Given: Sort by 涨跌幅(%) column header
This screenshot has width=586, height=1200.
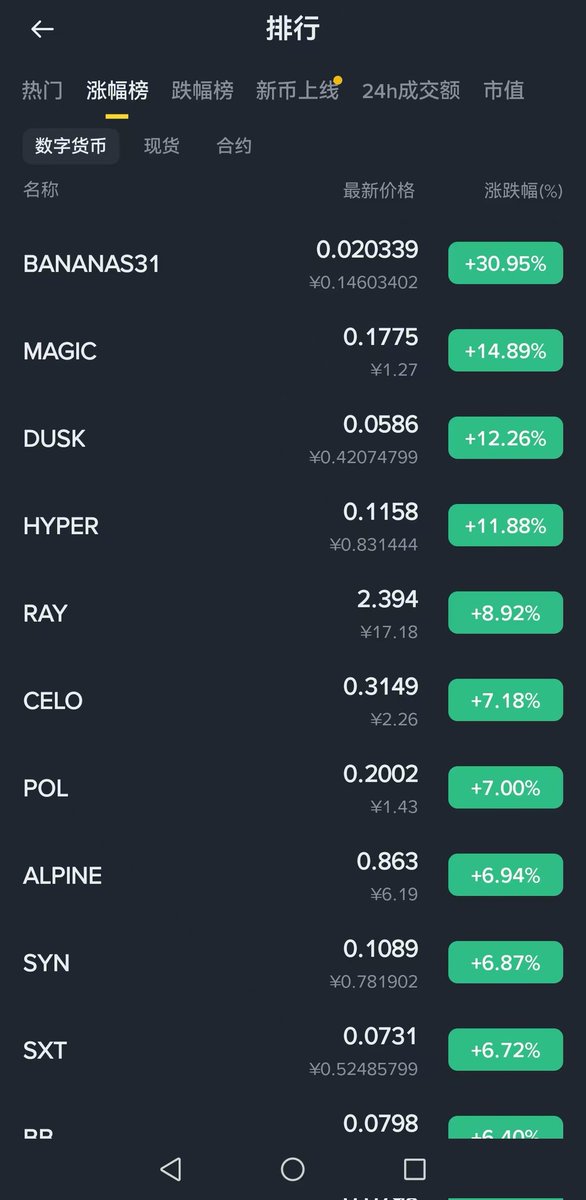Looking at the screenshot, I should pos(524,190).
